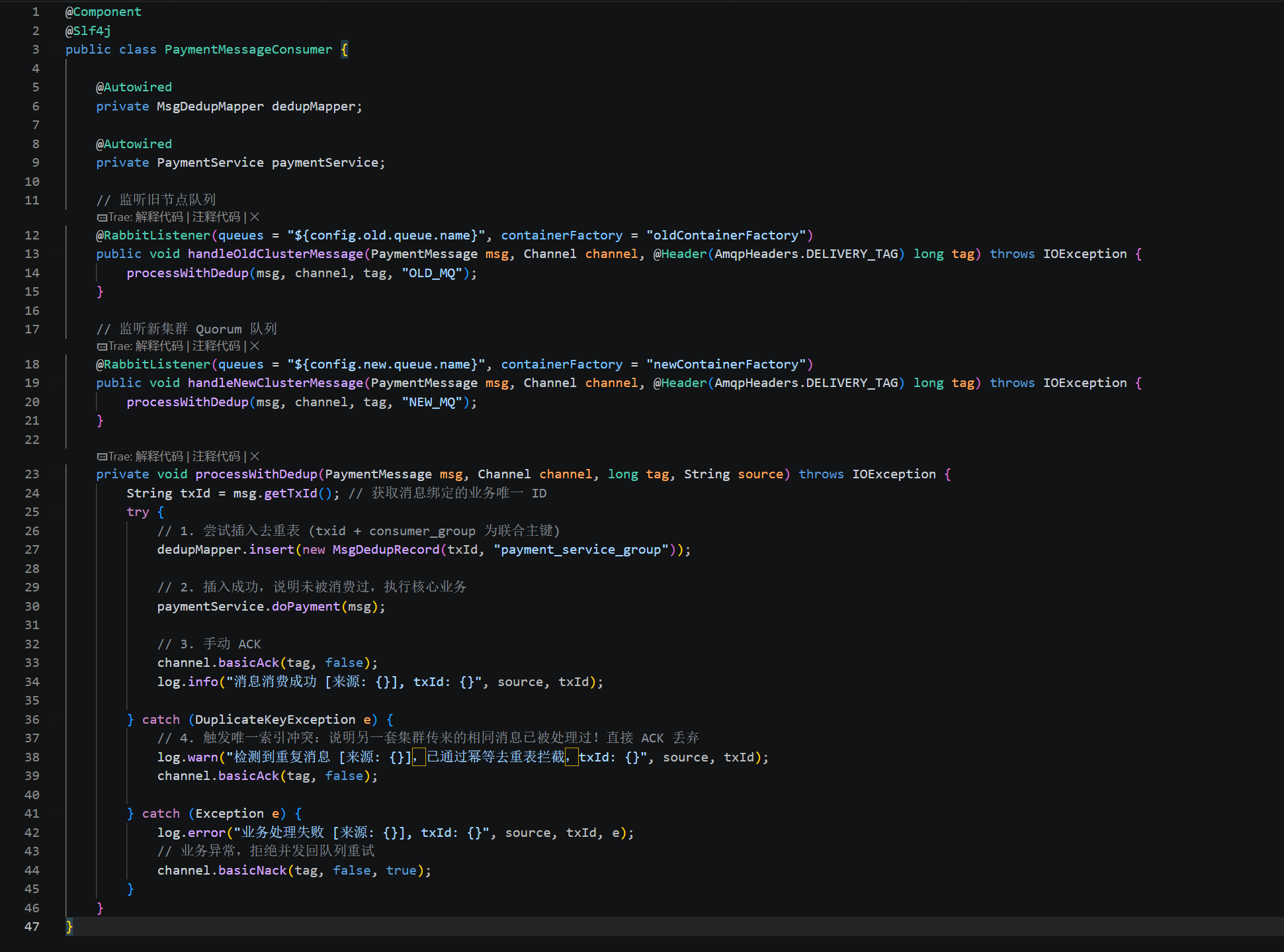The width and height of the screenshot is (1284, 952).
Task: Click Trae icon above the oldContainerFactory listener
Action: point(102,217)
